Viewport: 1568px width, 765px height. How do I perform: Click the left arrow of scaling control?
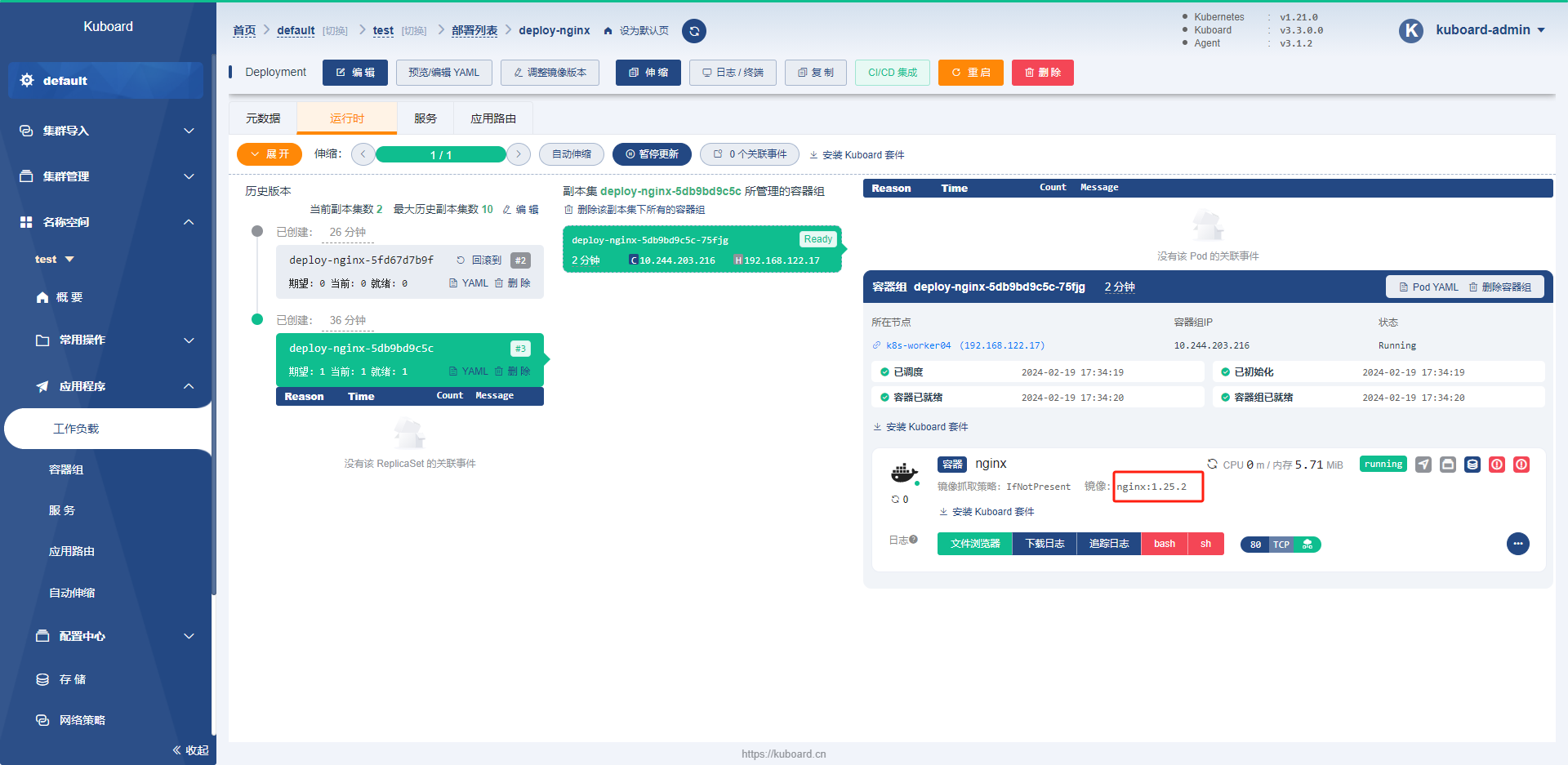[x=363, y=154]
